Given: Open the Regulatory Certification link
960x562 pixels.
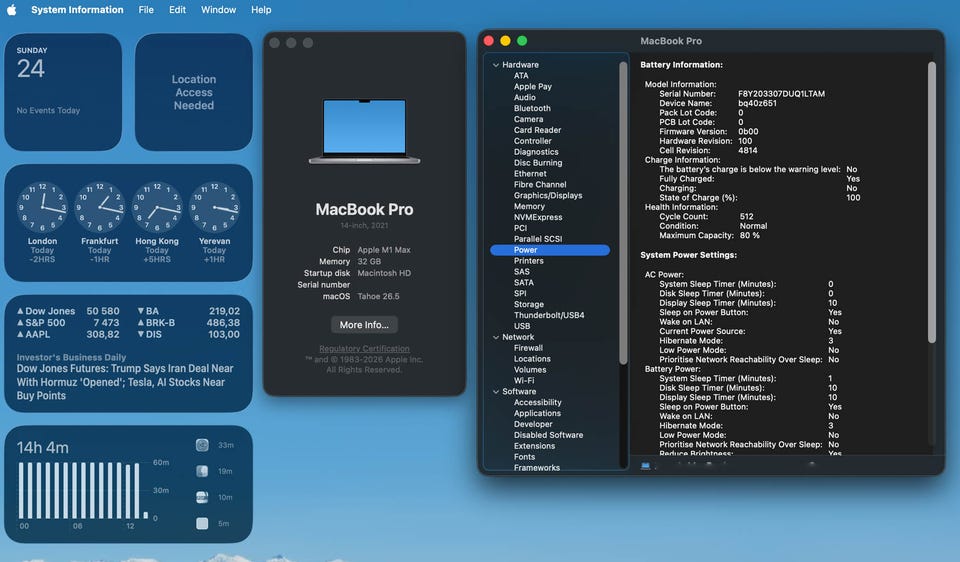Looking at the screenshot, I should click(x=364, y=348).
